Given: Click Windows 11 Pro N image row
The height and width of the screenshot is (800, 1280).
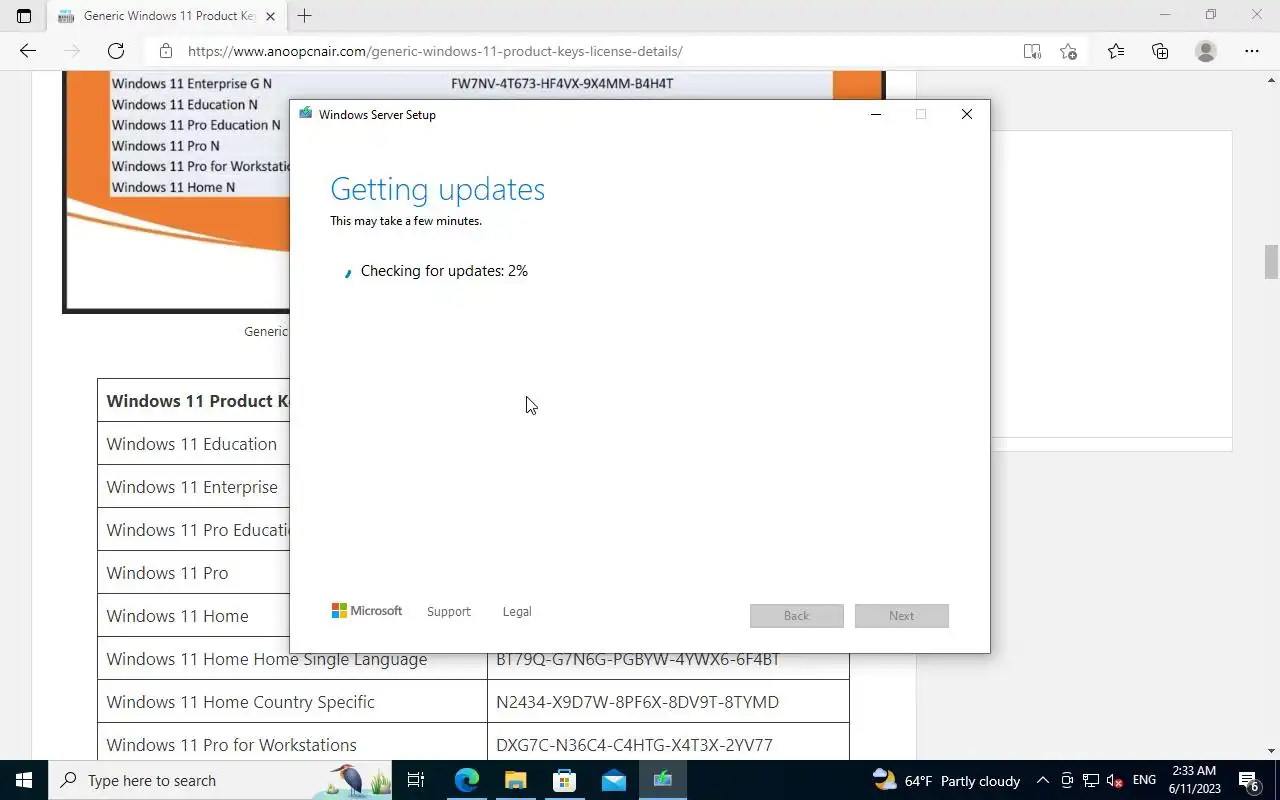Looking at the screenshot, I should click(165, 146).
